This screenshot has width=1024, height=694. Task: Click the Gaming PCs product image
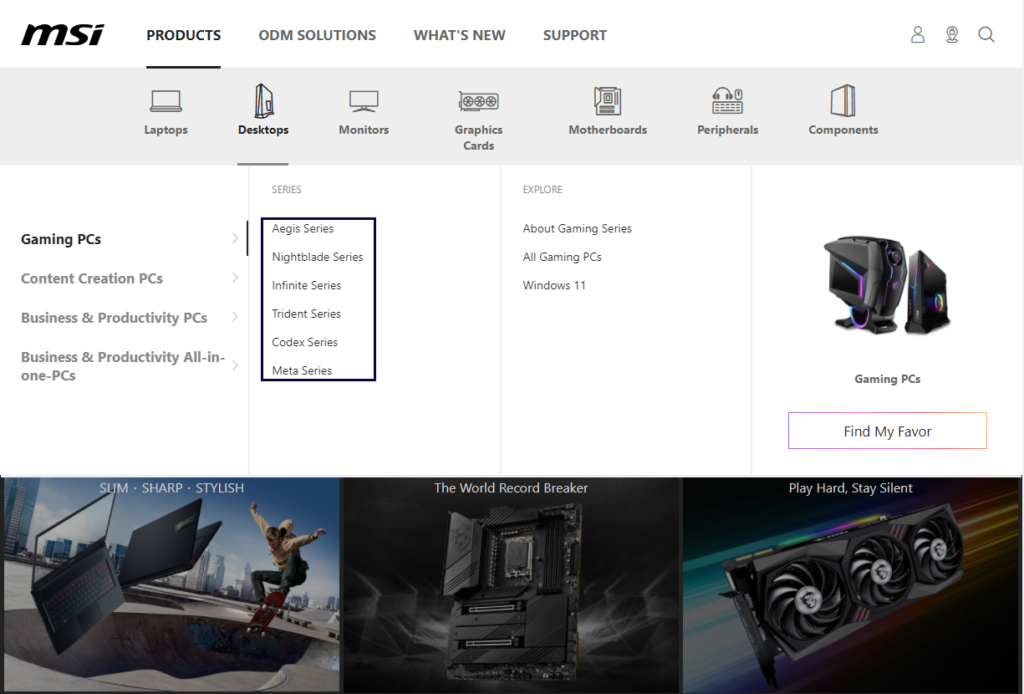click(x=887, y=284)
